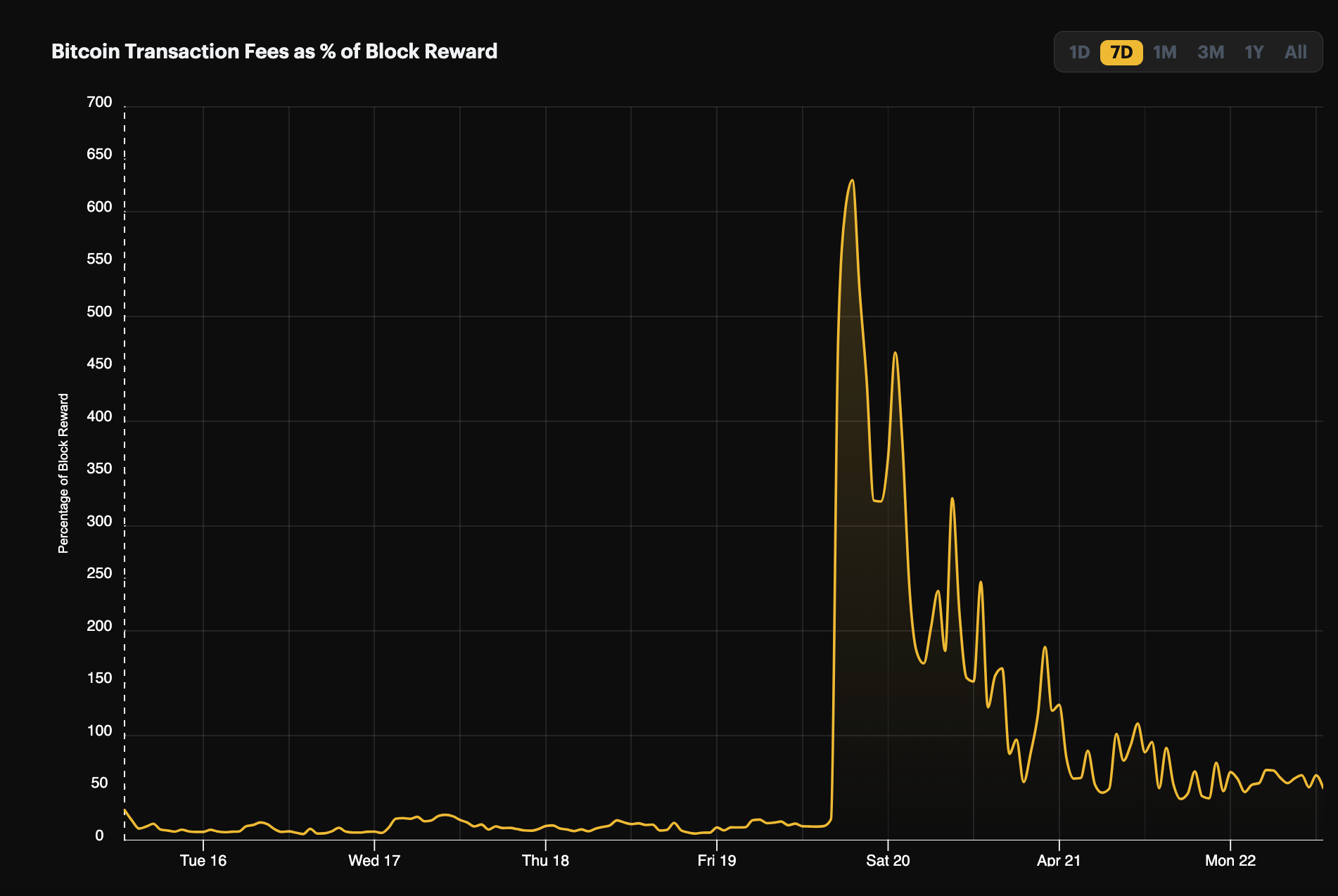Viewport: 1338px width, 896px height.
Task: Click the chart title 'Bitcoin Transaction Fees as % of Block Reward'
Action: pyautogui.click(x=274, y=51)
